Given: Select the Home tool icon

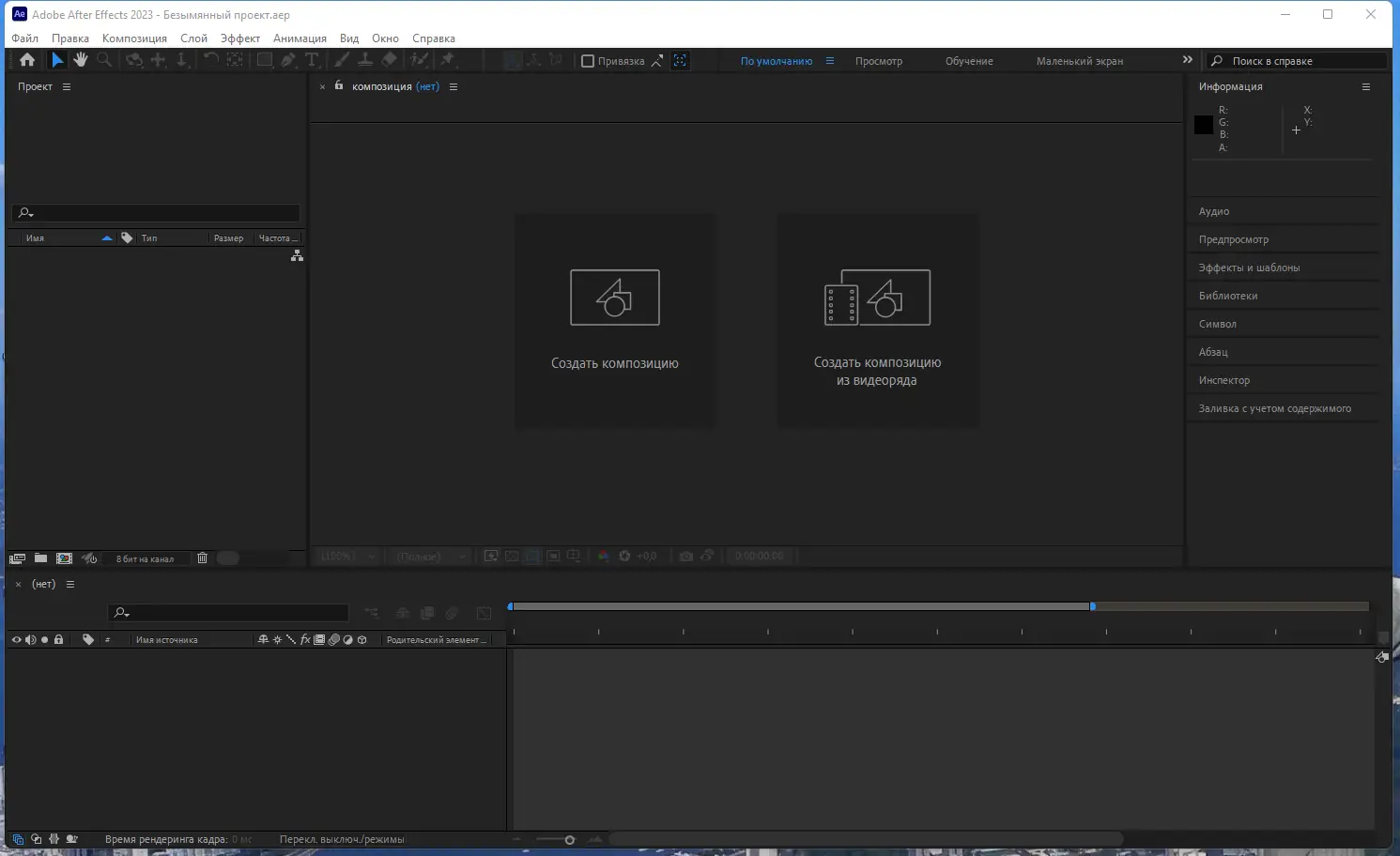Looking at the screenshot, I should coord(26,59).
